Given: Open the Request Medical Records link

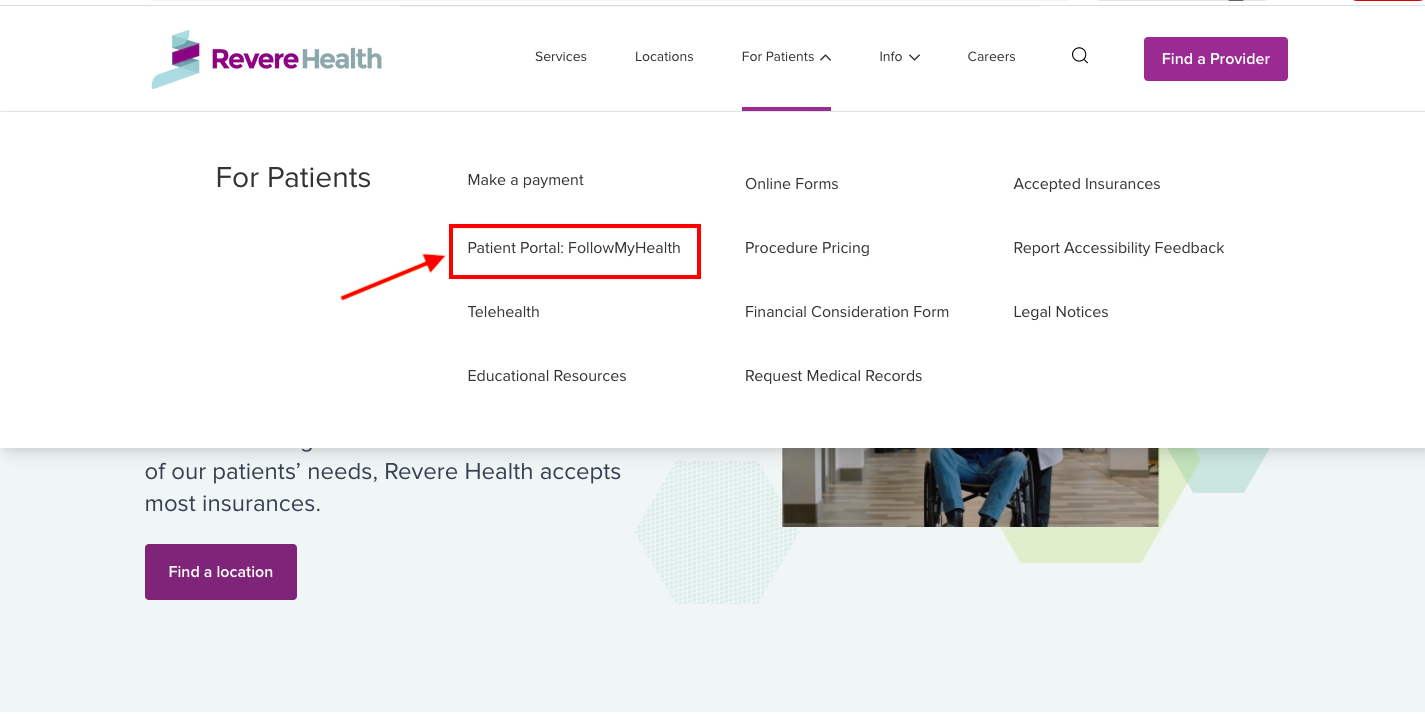Looking at the screenshot, I should point(834,375).
